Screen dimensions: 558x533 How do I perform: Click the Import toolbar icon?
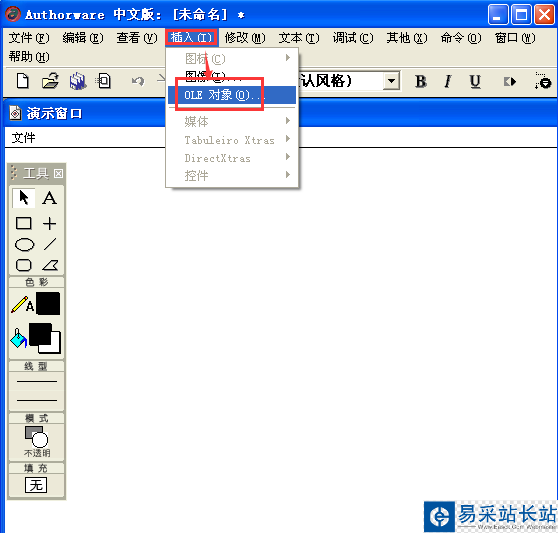[x=104, y=81]
